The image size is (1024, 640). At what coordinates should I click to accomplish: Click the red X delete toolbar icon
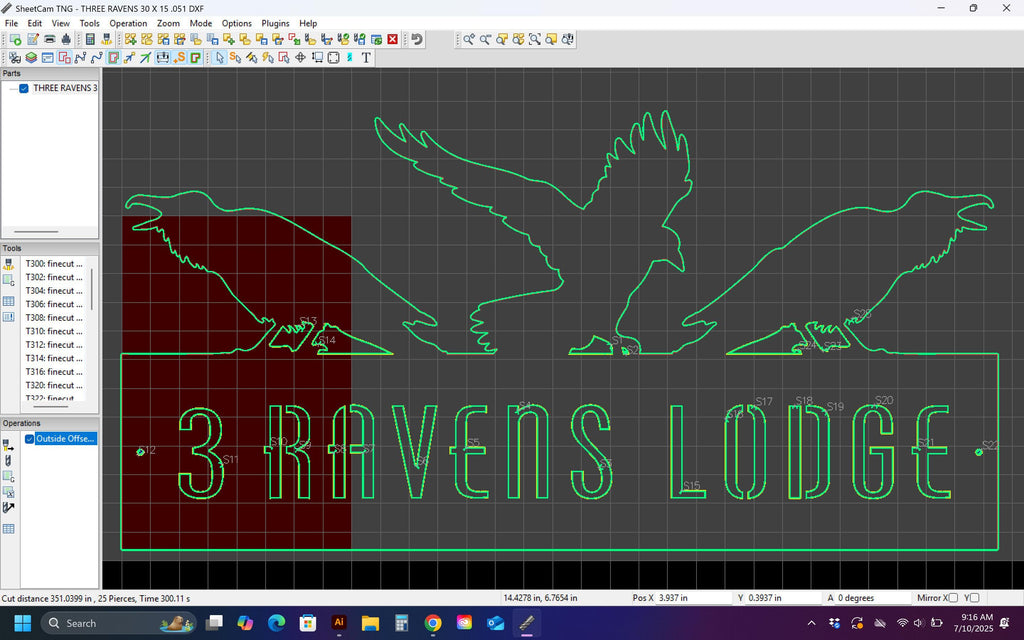[392, 39]
